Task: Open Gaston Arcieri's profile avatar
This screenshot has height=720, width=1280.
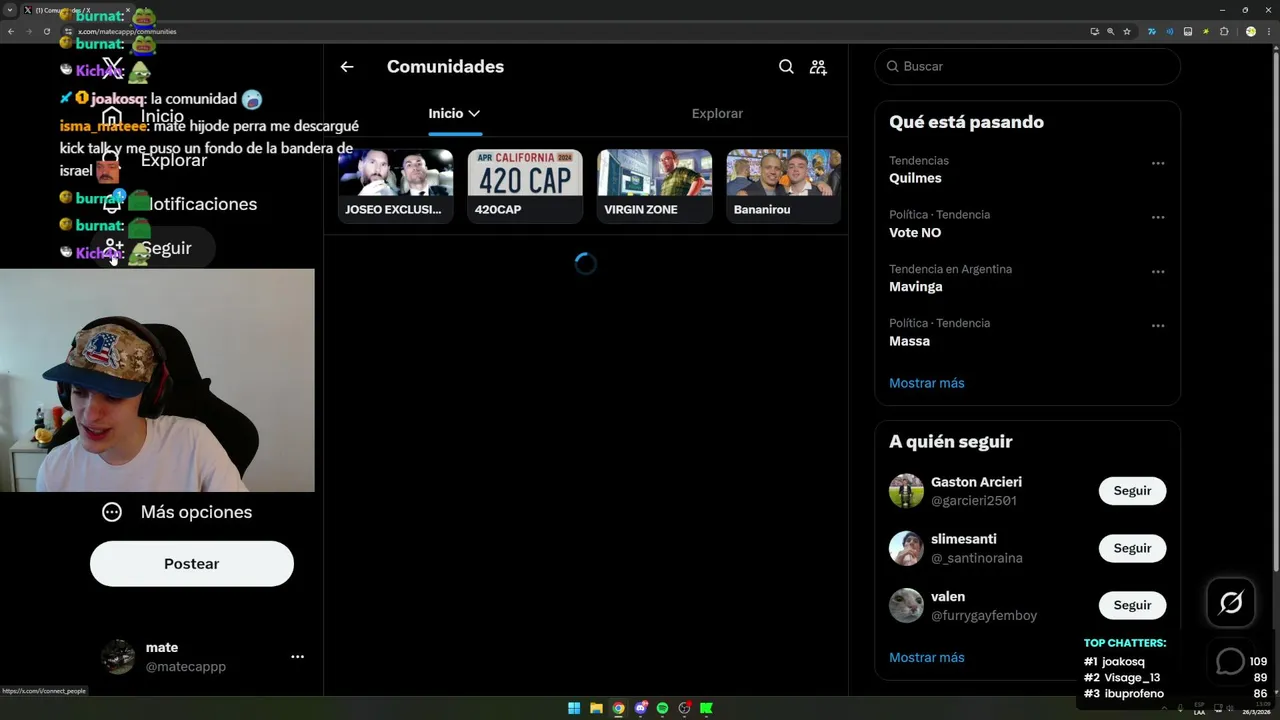Action: 906,491
